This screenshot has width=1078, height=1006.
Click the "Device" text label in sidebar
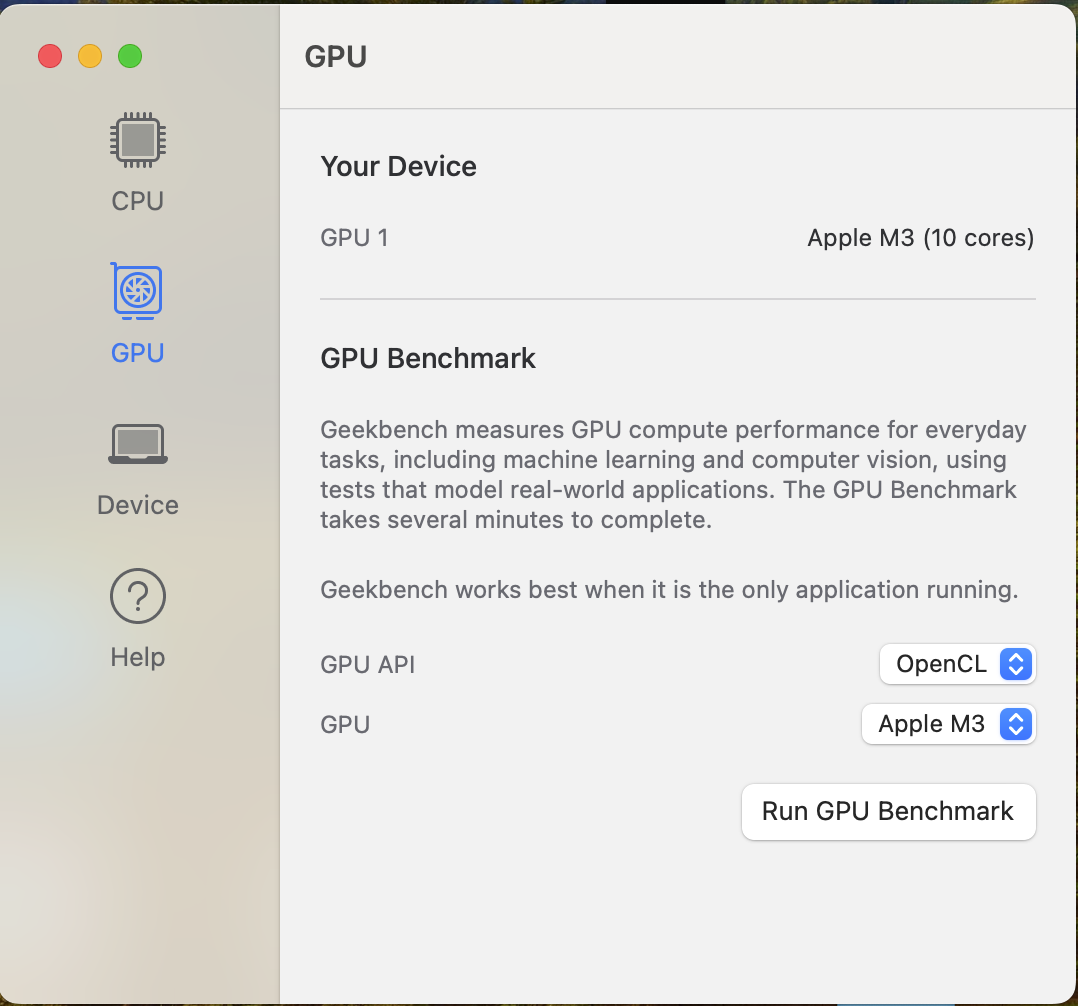tap(138, 505)
